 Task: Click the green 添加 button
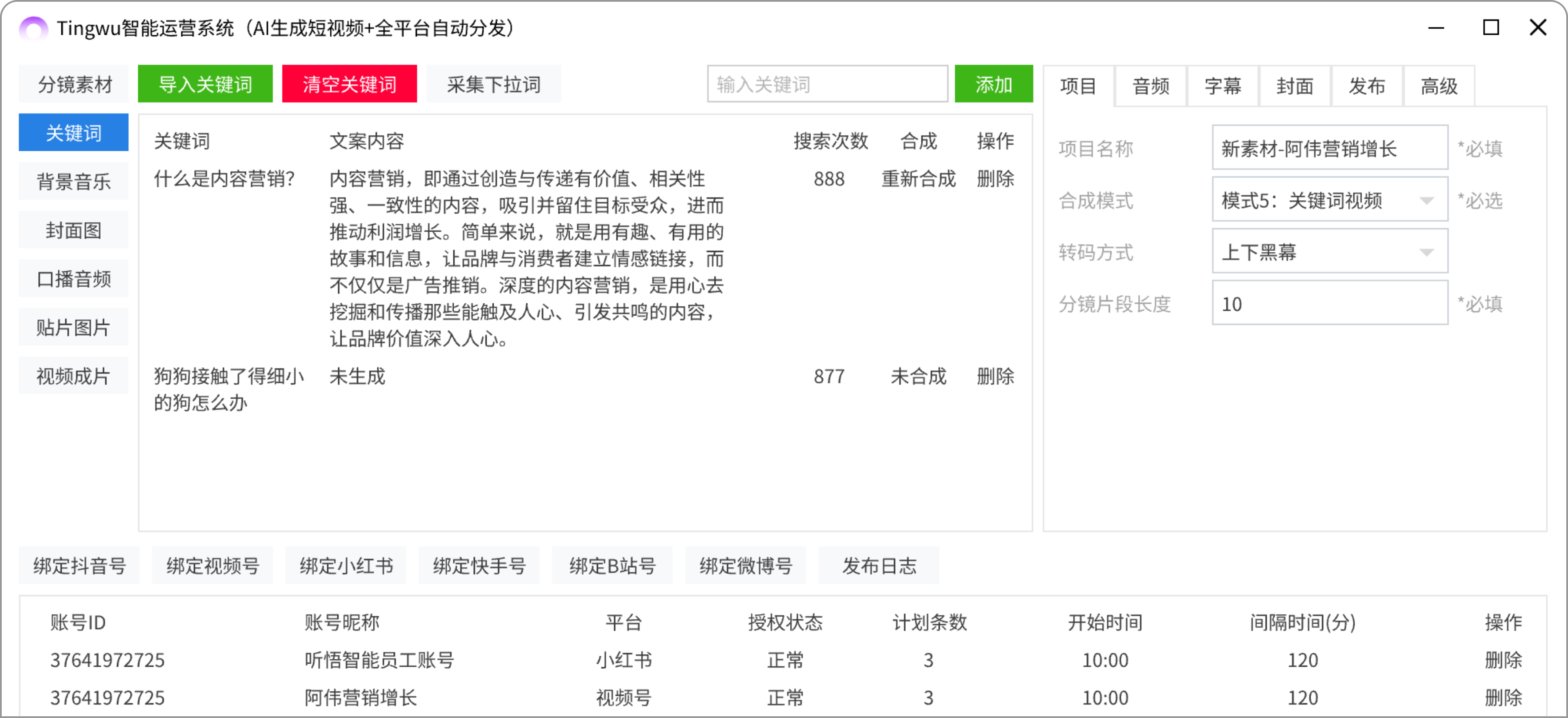pos(993,84)
